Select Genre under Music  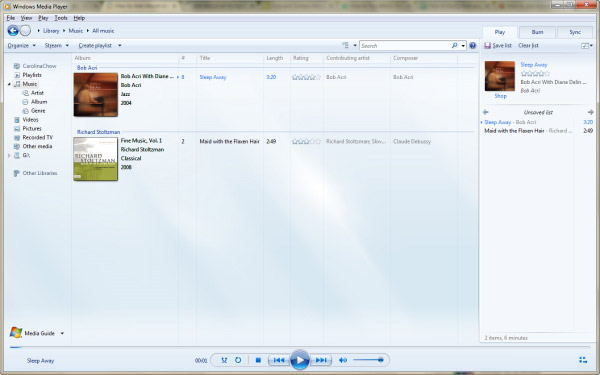[x=38, y=111]
